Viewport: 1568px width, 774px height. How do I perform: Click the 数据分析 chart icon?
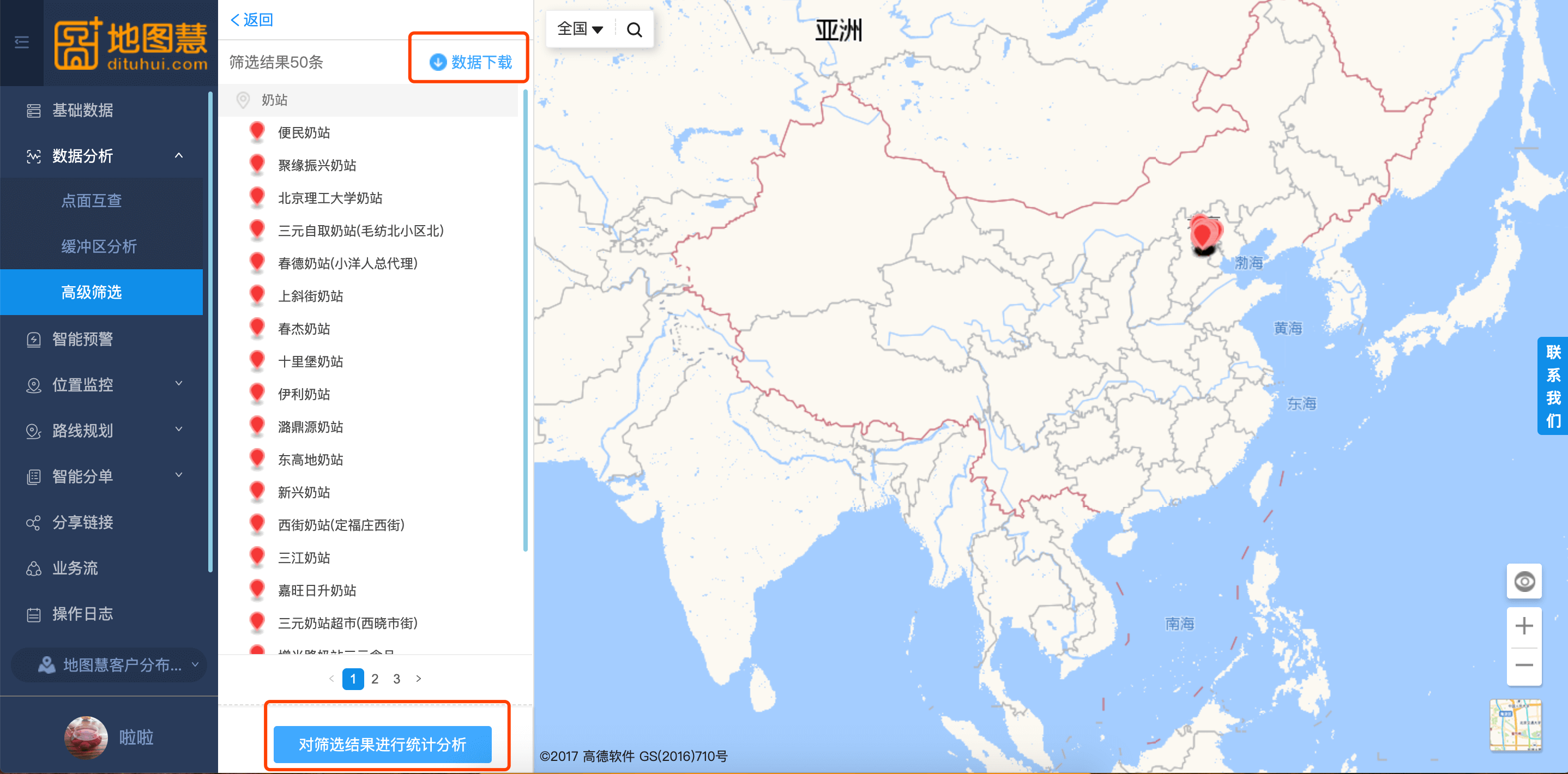(33, 156)
